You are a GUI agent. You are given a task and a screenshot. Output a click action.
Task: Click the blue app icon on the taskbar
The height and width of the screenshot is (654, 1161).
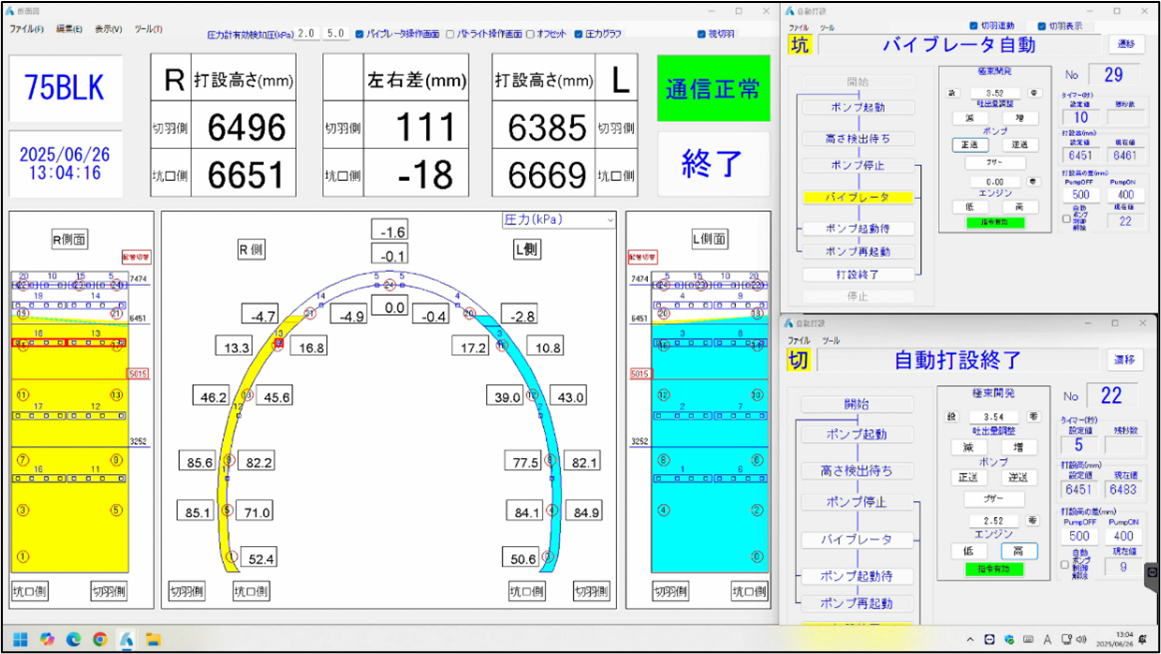click(127, 638)
